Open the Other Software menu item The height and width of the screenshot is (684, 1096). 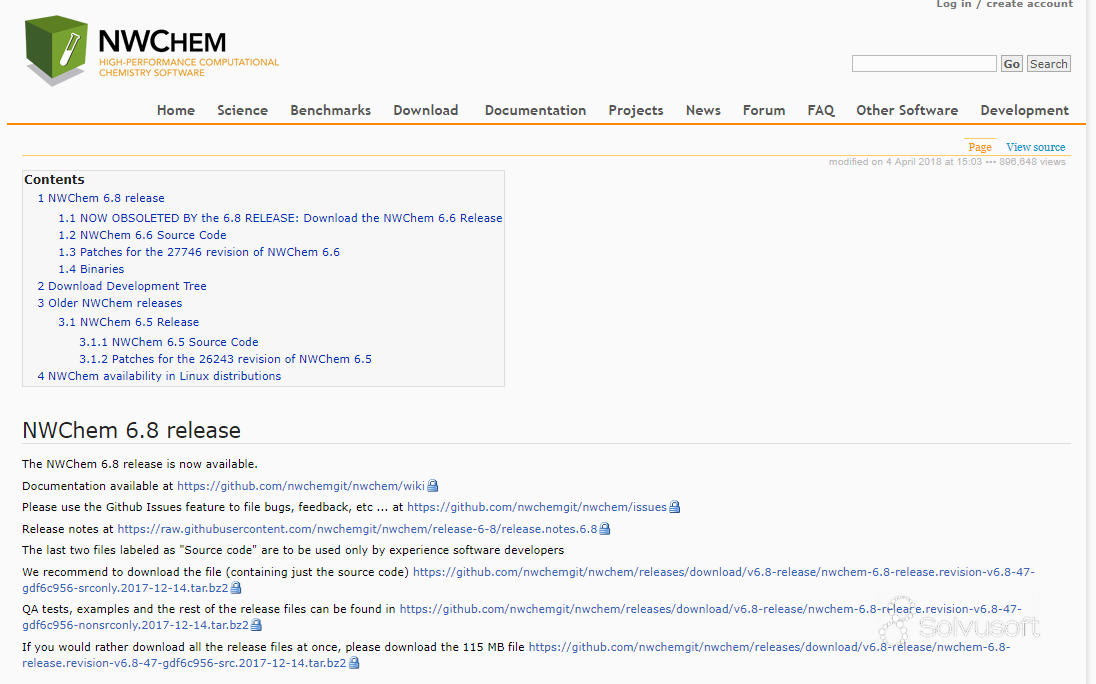(907, 110)
